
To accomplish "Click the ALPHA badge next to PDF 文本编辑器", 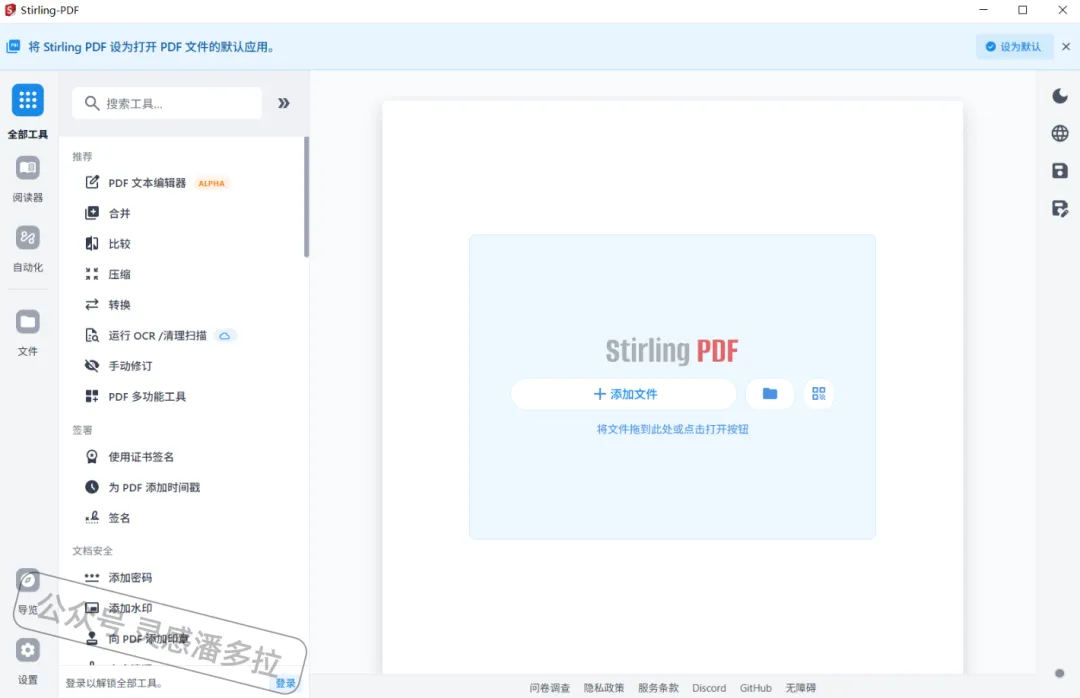I will click(211, 183).
